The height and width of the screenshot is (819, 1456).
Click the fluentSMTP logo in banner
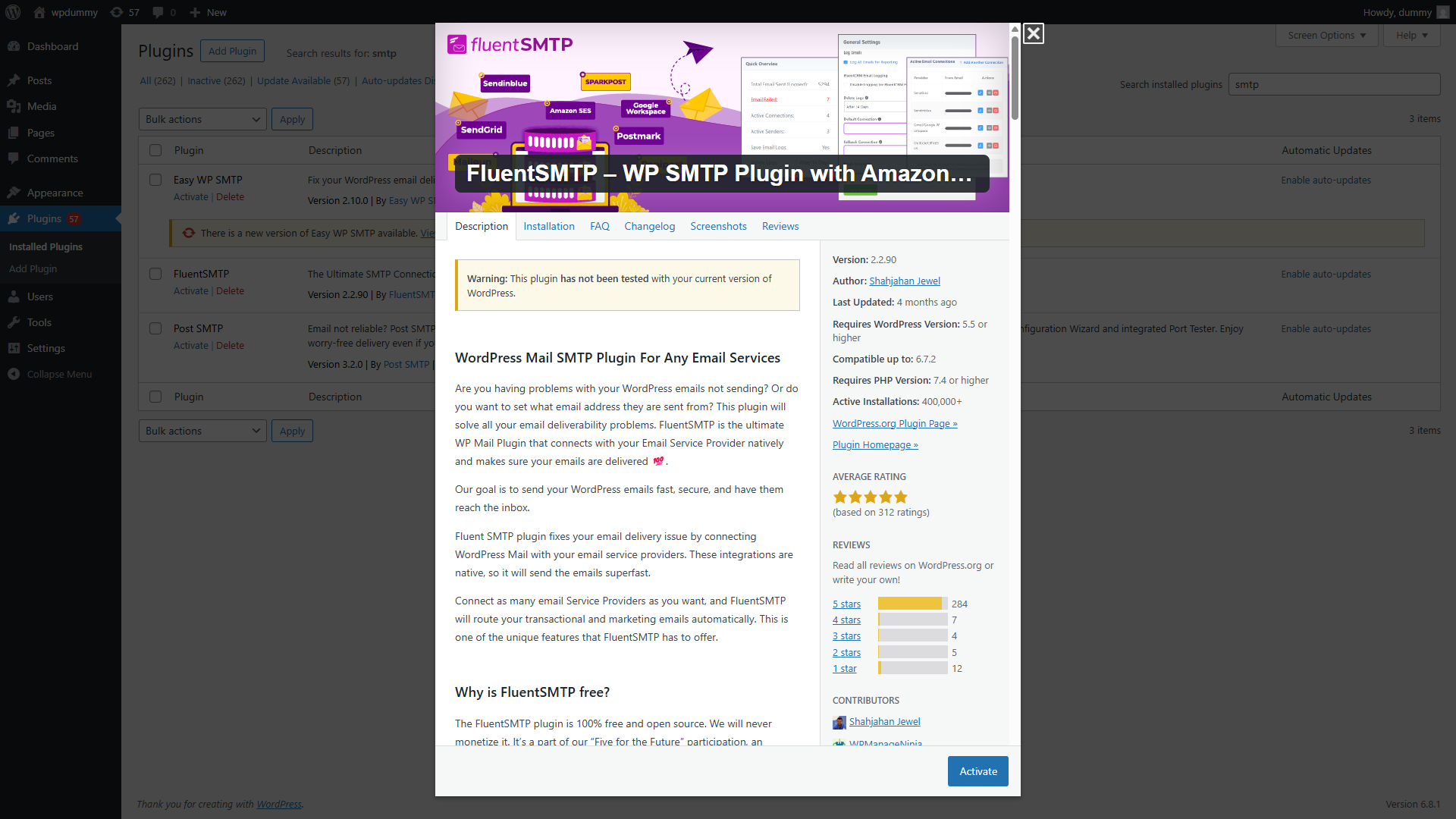click(x=510, y=45)
